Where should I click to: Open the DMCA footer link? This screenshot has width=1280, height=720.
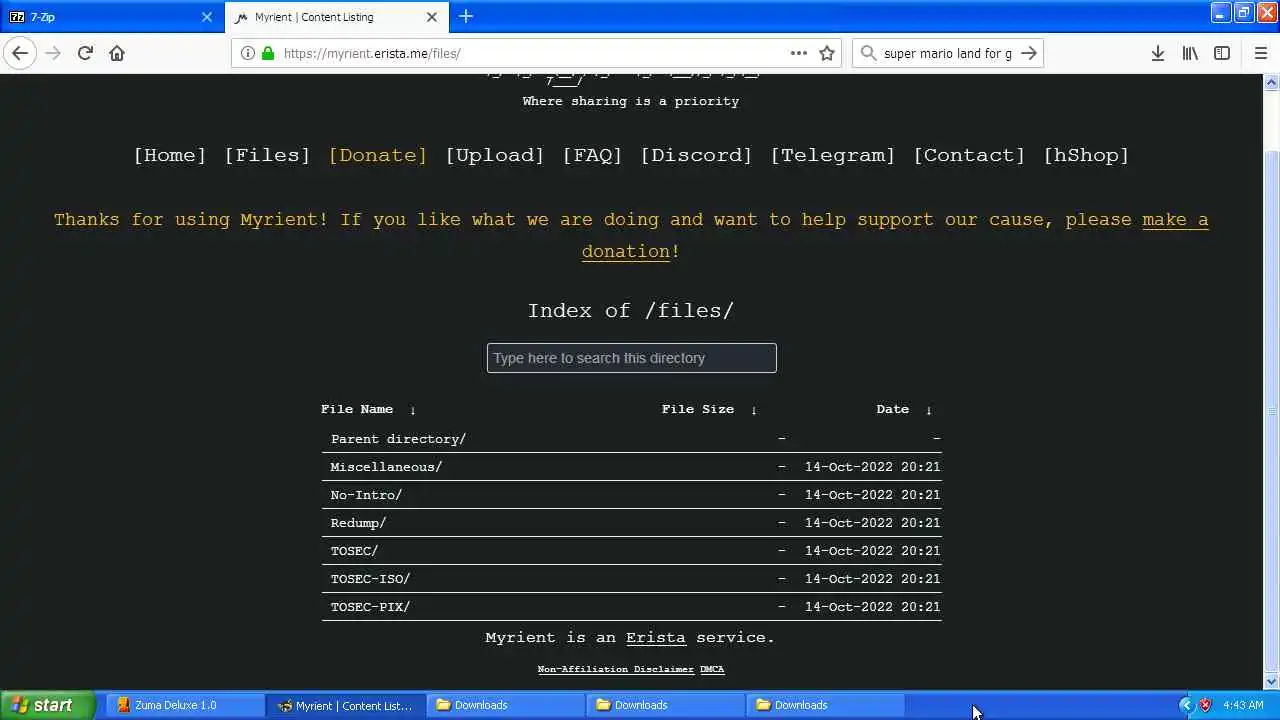pyautogui.click(x=712, y=669)
